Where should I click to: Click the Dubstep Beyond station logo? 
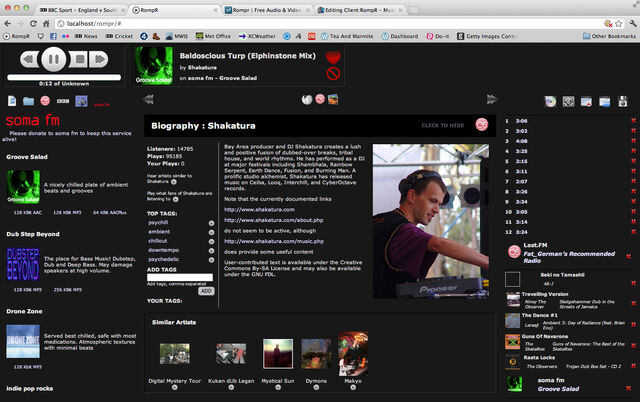click(x=23, y=264)
